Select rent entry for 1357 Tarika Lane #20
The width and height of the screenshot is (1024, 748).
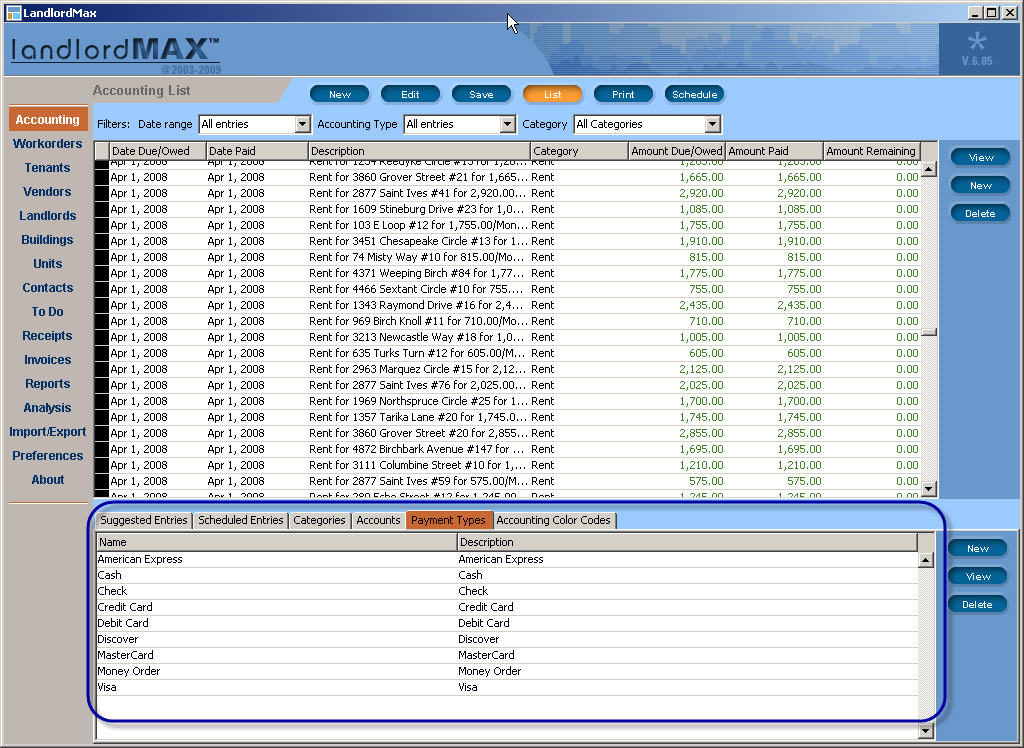[x=507, y=417]
